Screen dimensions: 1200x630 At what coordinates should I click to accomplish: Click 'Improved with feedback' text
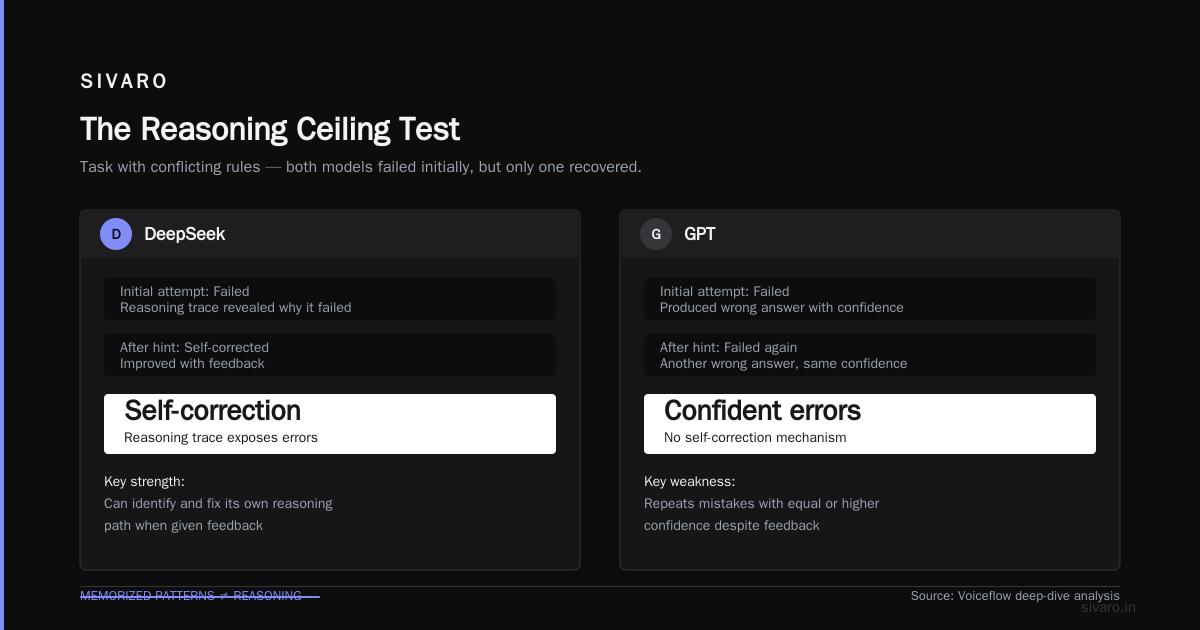[192, 364]
